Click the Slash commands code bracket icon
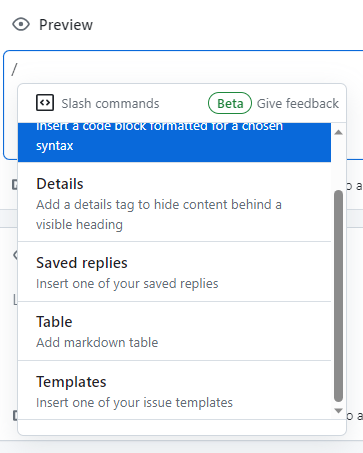The height and width of the screenshot is (453, 363). (x=45, y=102)
